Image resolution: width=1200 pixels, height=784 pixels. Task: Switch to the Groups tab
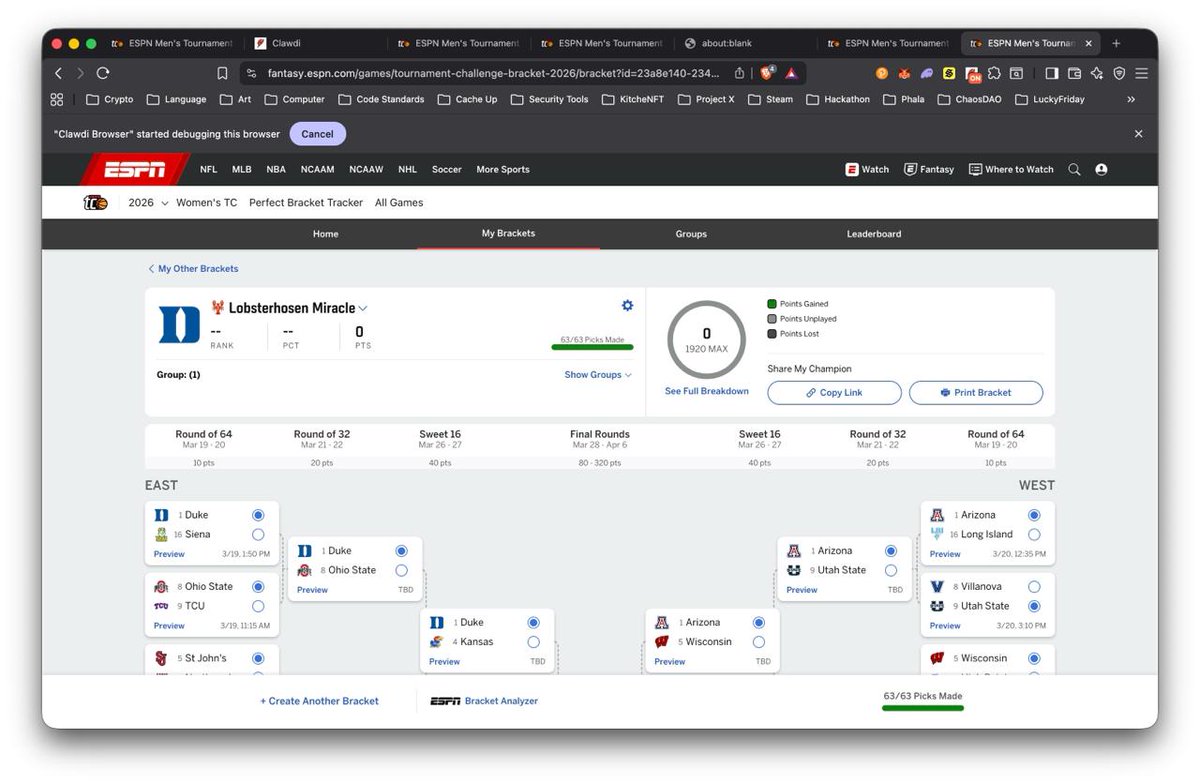pos(691,234)
